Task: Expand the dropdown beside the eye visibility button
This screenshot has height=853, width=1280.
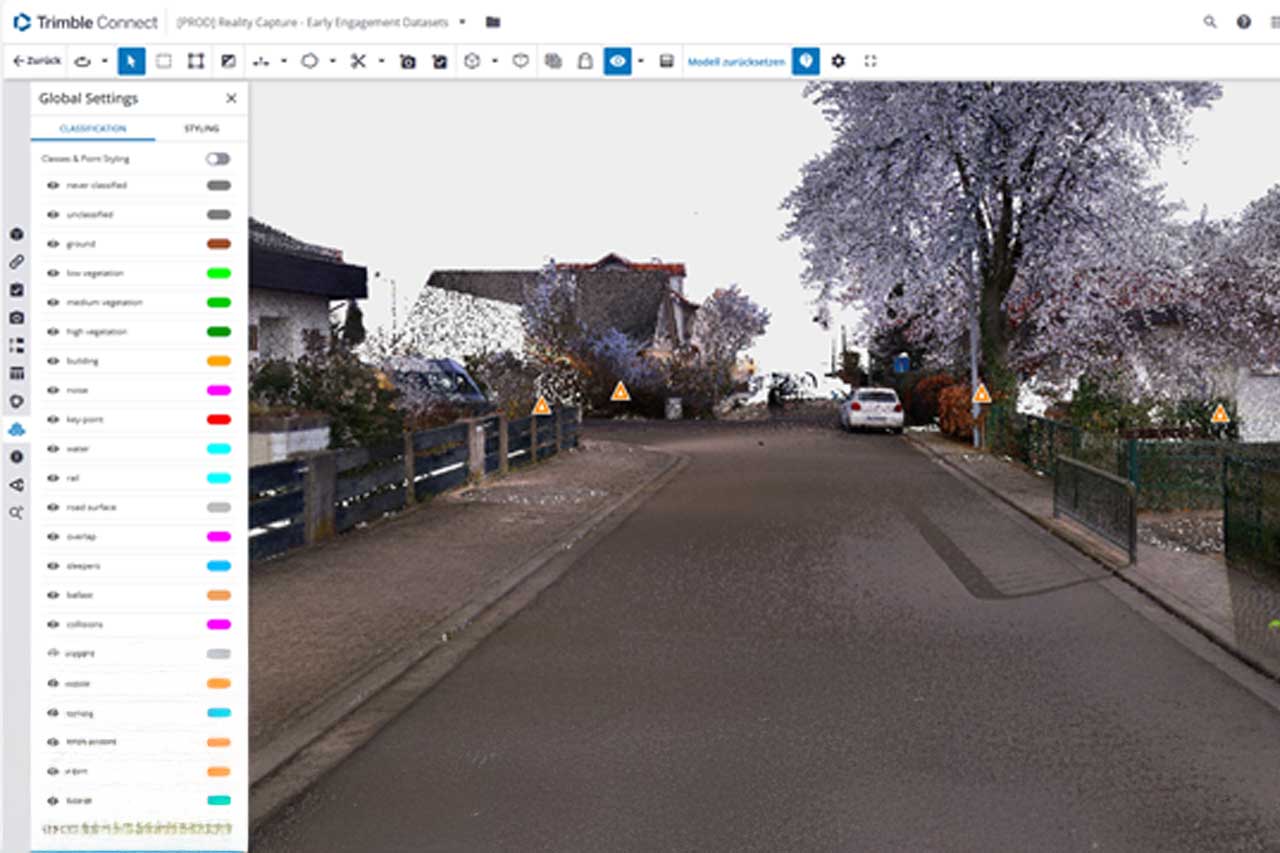Action: (640, 61)
